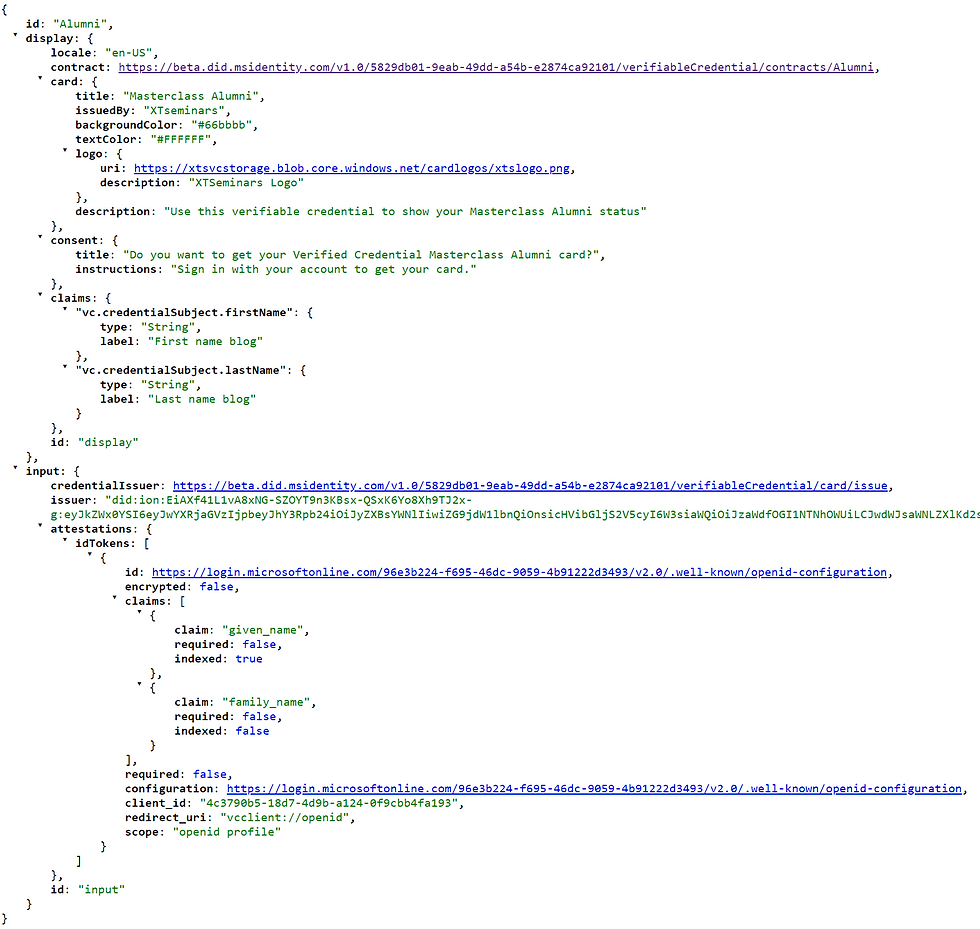Select the did:ion issuer string

click(515, 507)
